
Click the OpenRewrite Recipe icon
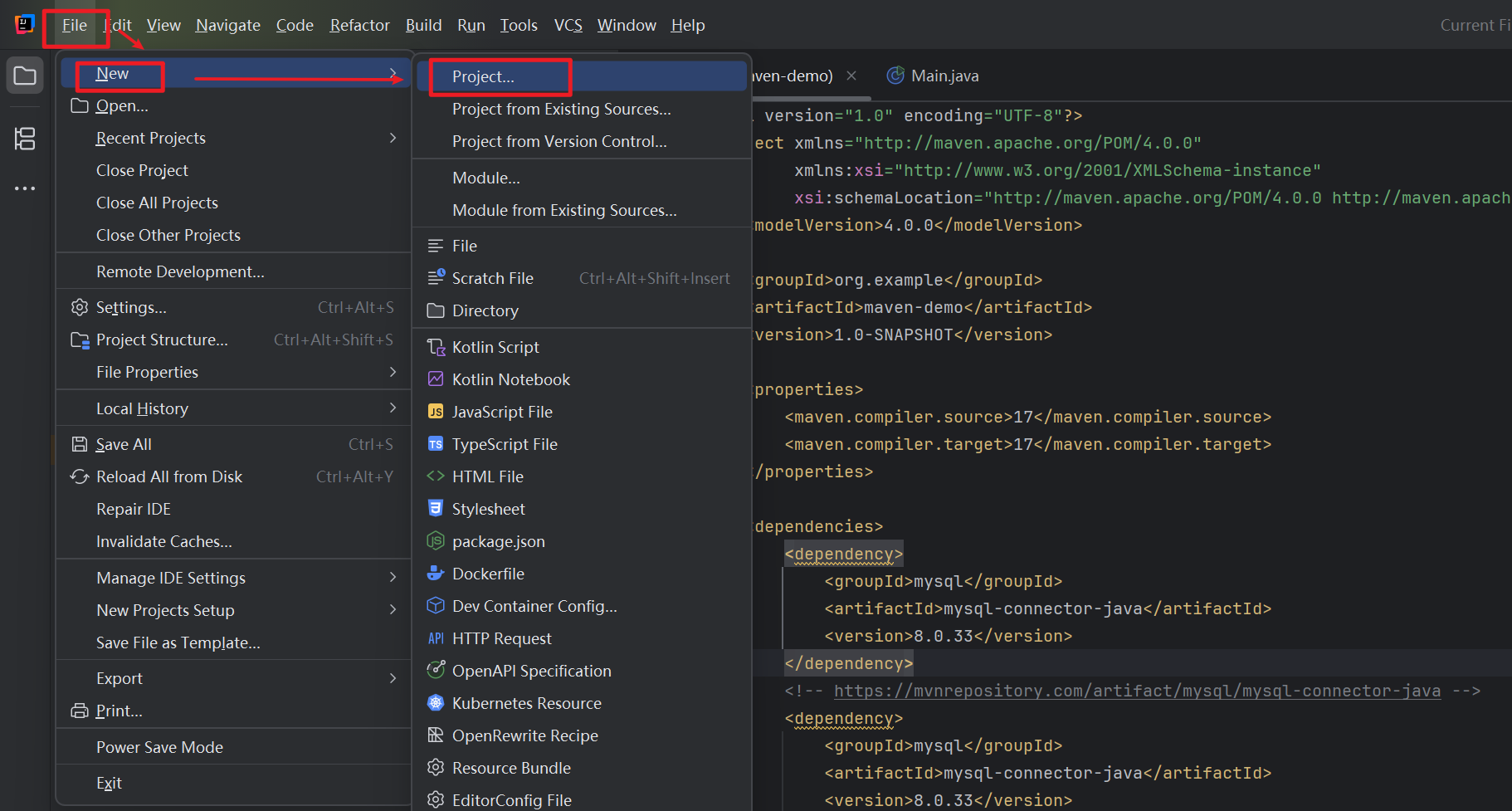(x=436, y=735)
